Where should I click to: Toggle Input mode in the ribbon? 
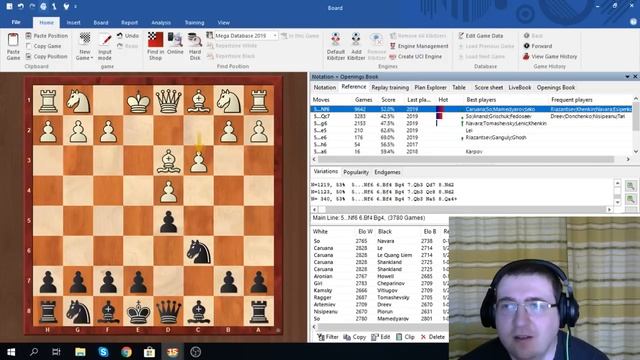[105, 47]
